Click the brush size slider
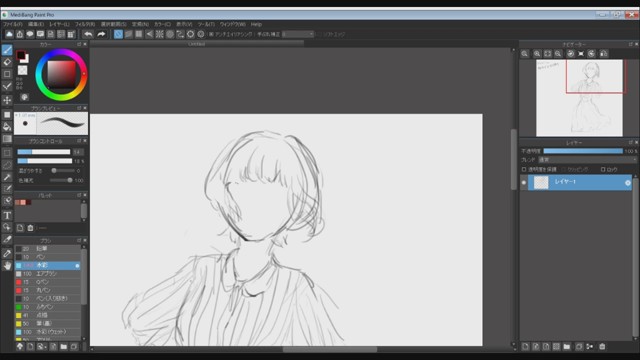This screenshot has width=640, height=360. coord(44,152)
